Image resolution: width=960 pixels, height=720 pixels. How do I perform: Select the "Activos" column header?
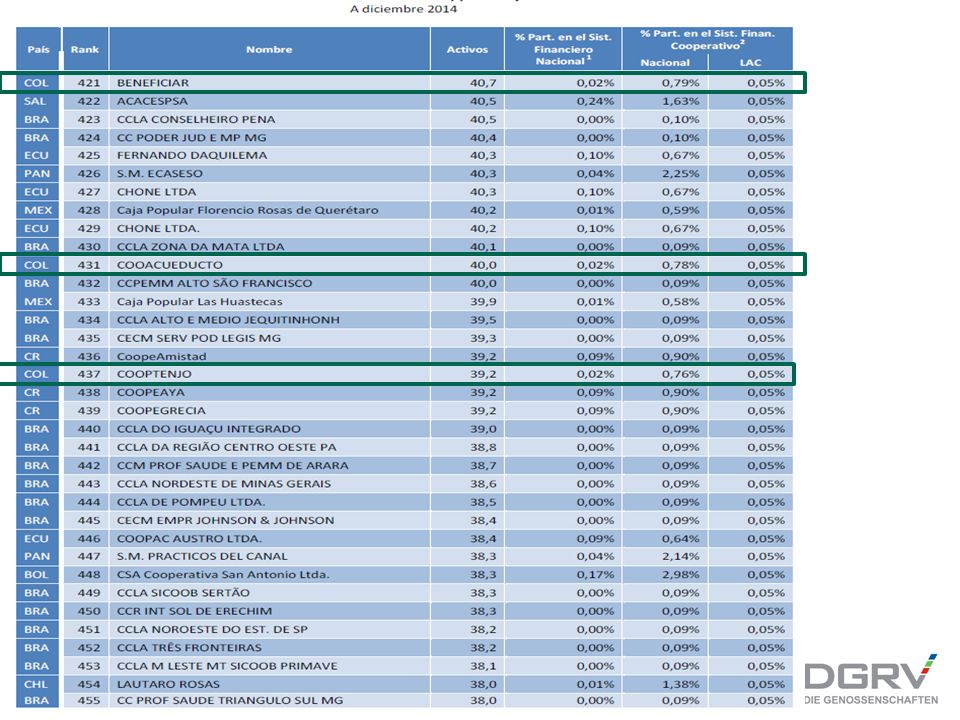[x=467, y=49]
